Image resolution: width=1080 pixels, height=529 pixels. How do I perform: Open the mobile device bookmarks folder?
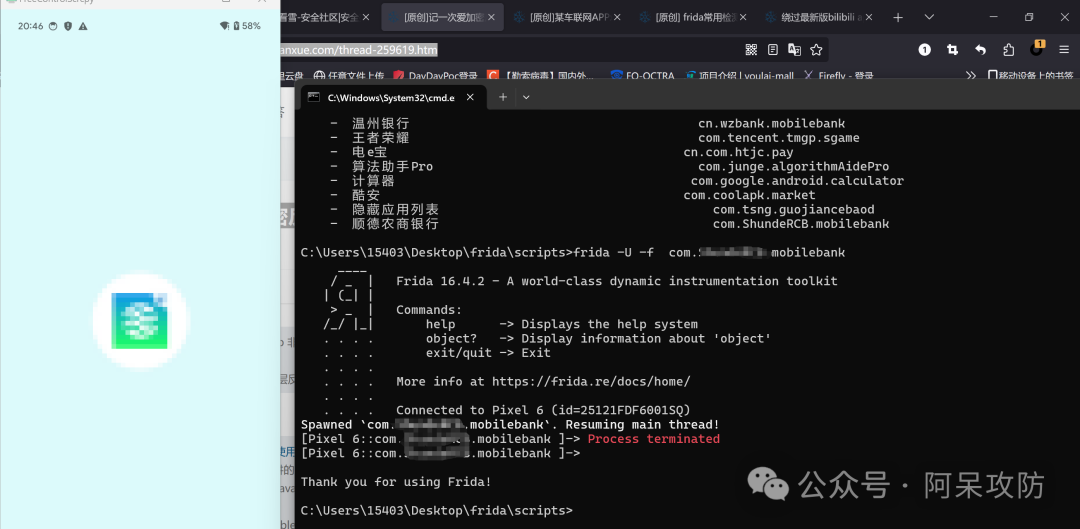click(x=1030, y=76)
